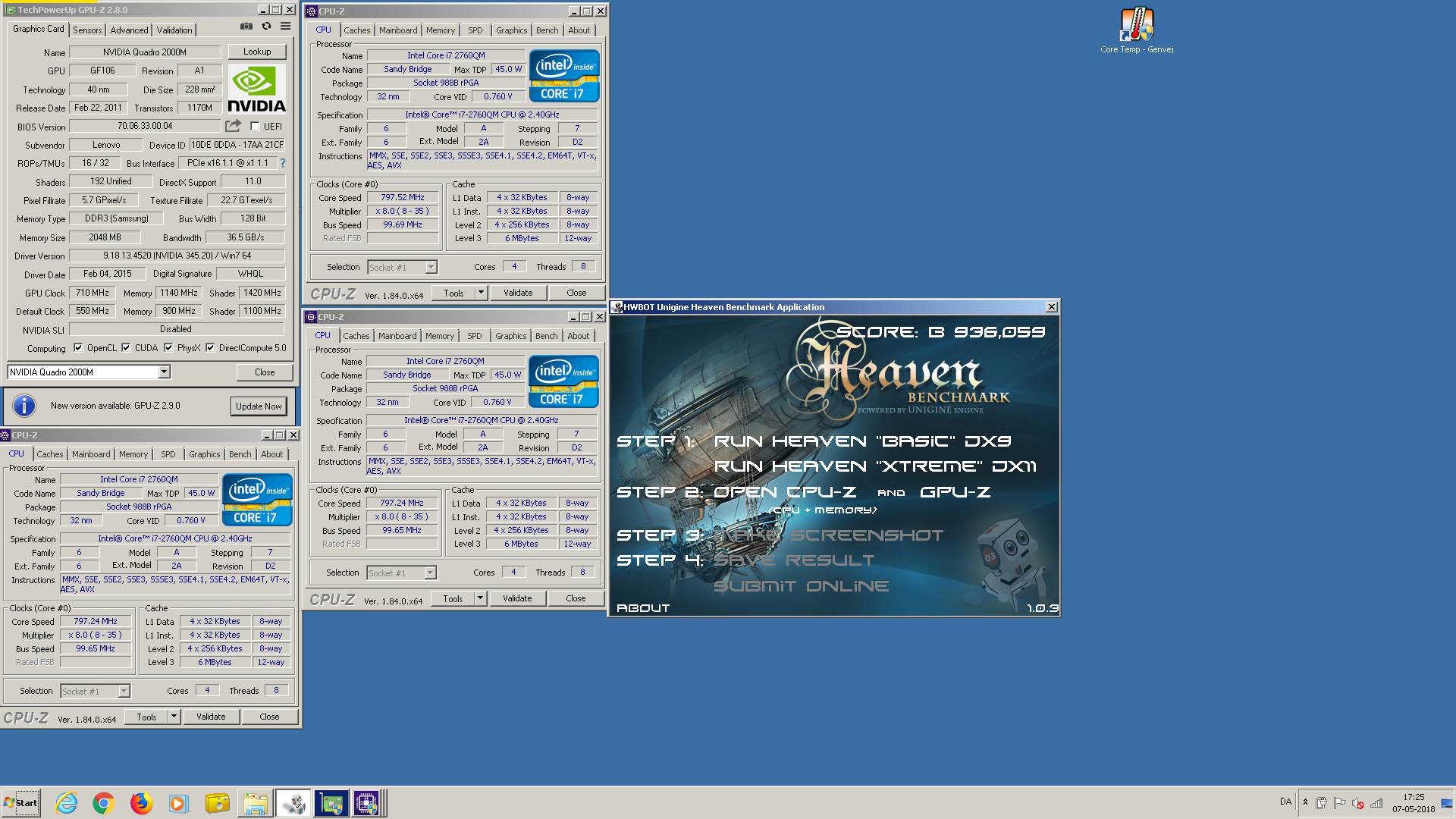Click Validate in CPU-Z showing 797.52 MHz
Viewport: 1456px width, 819px height.
[x=518, y=293]
